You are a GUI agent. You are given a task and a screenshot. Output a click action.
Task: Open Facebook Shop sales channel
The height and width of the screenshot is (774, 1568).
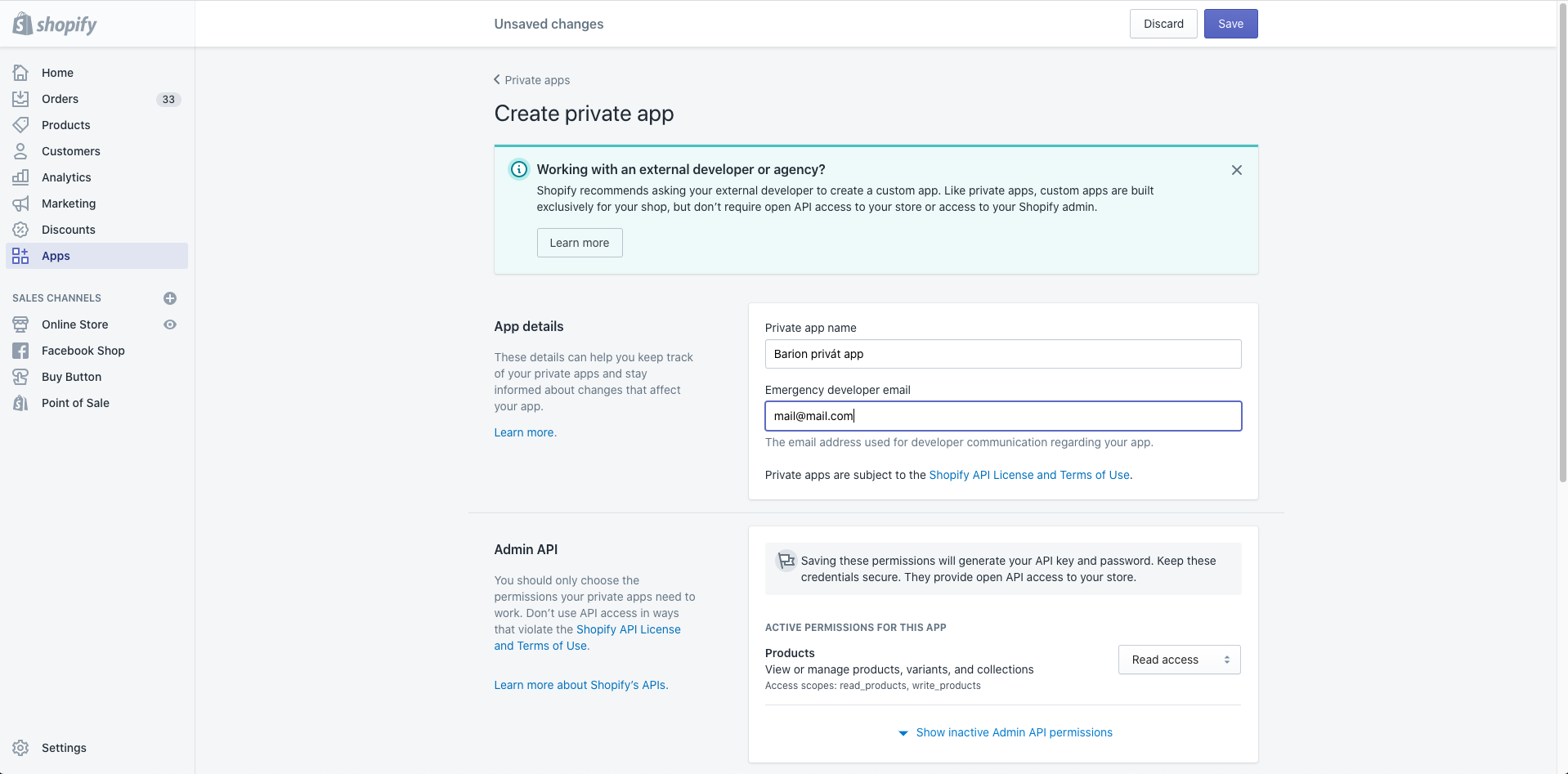(83, 351)
